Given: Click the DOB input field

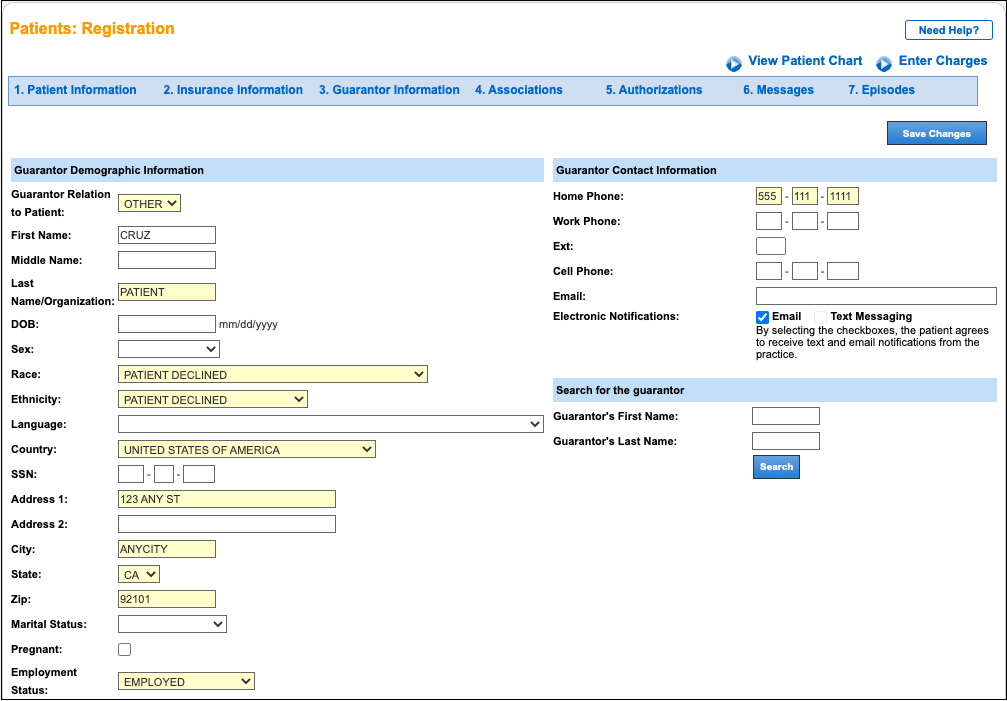Looking at the screenshot, I should (166, 323).
